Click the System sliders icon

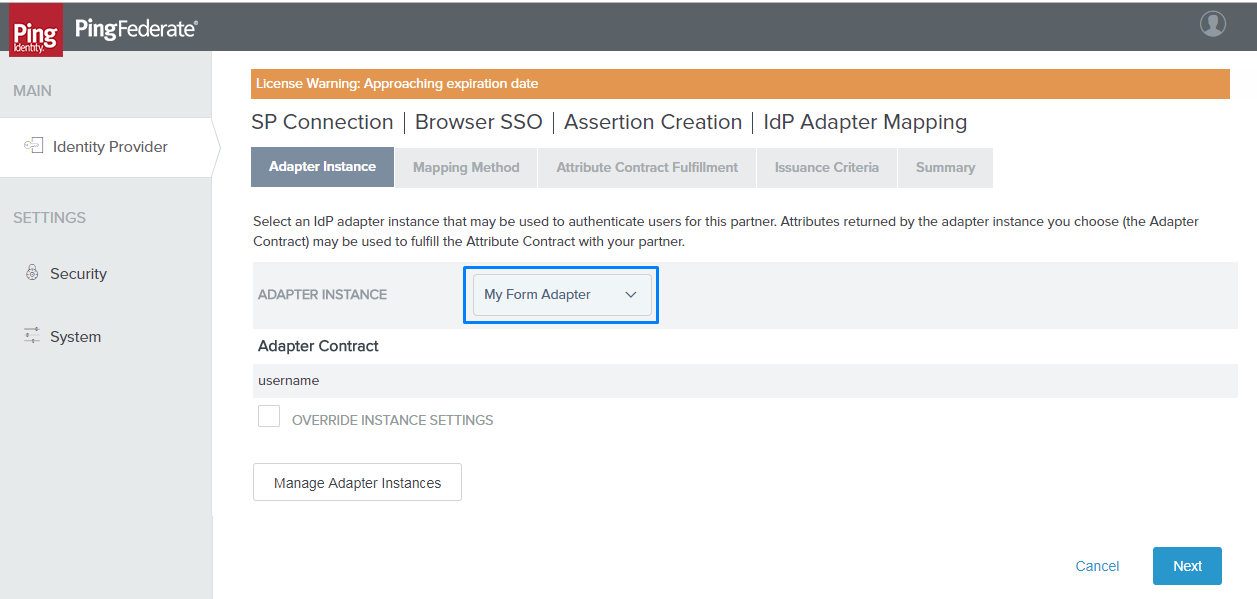coord(32,336)
